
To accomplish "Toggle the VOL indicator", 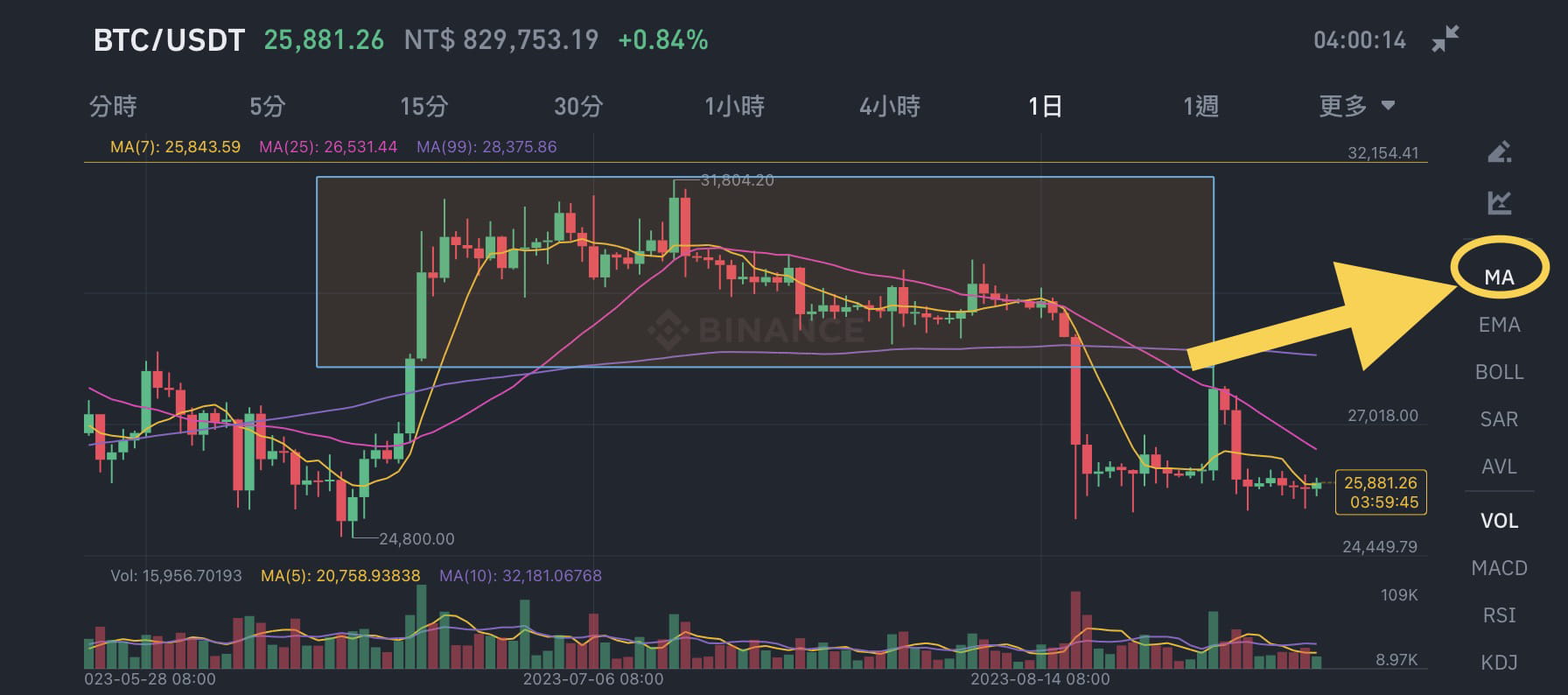I will tap(1500, 520).
